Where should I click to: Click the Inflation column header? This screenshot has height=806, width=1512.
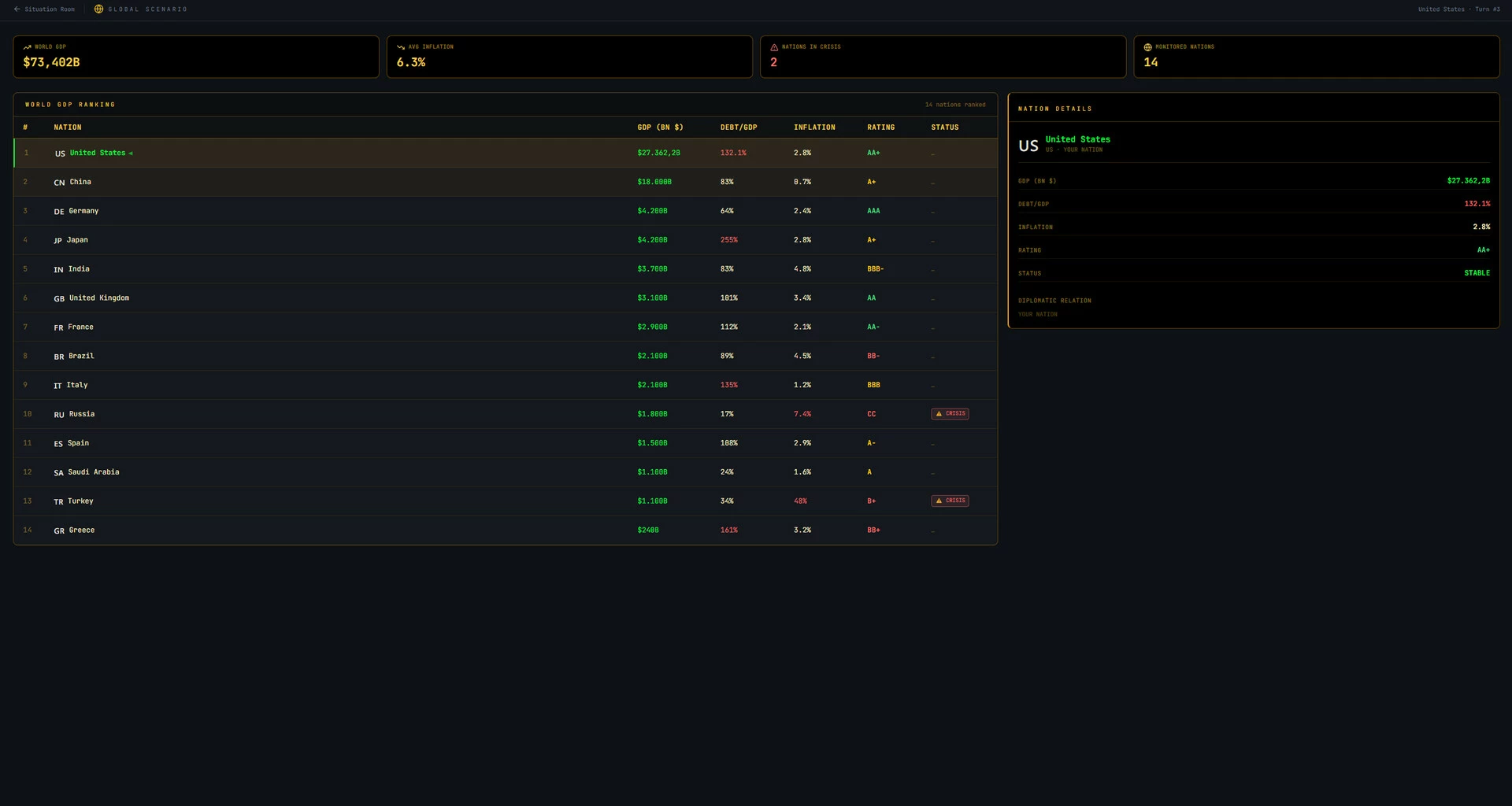814,128
